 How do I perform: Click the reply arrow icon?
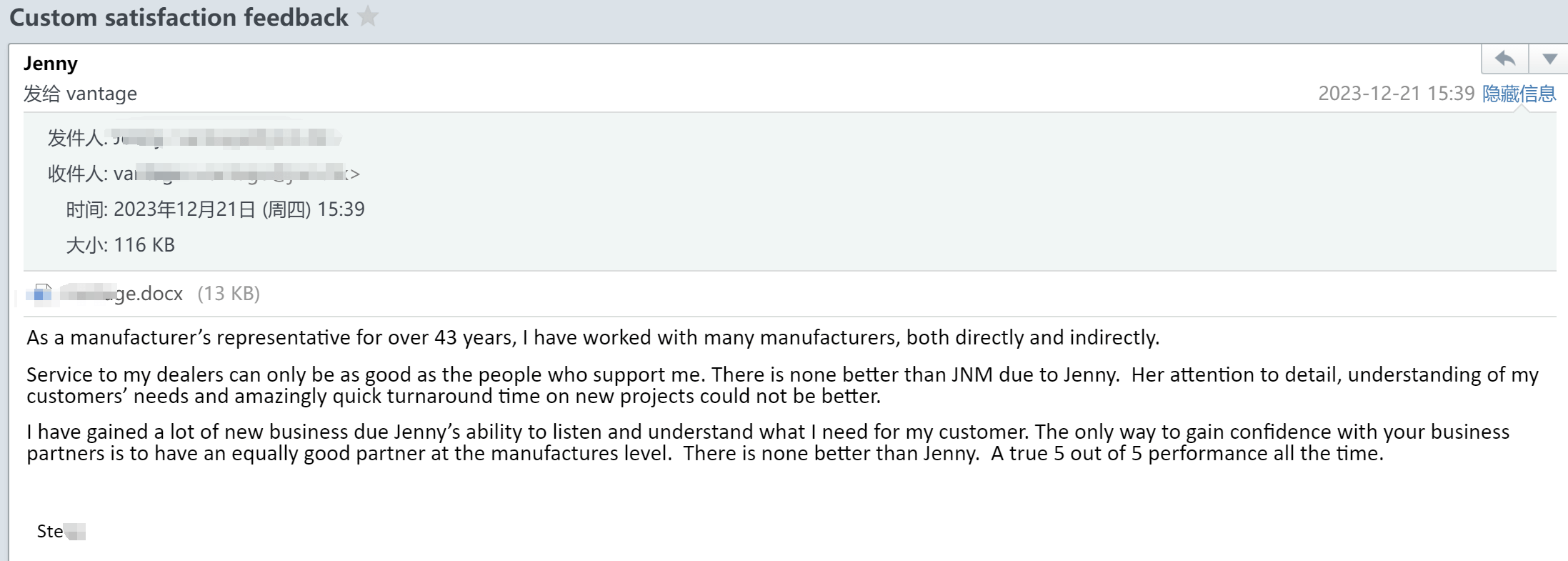1505,59
